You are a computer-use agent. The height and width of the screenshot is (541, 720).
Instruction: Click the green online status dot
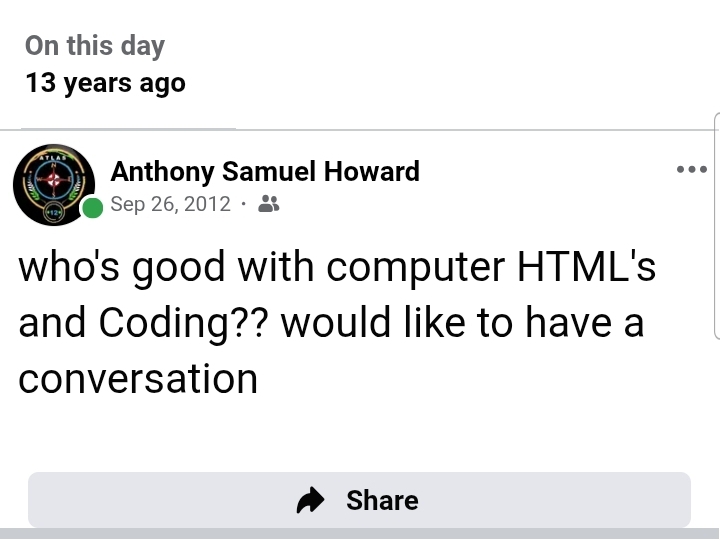pyautogui.click(x=92, y=208)
